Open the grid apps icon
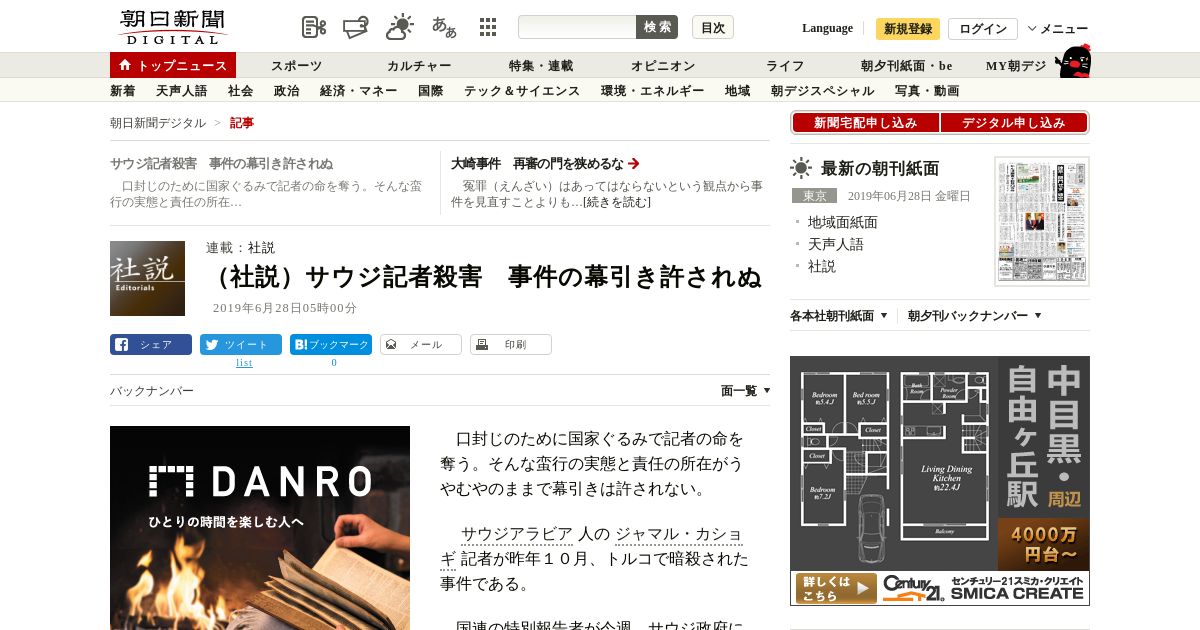Image resolution: width=1200 pixels, height=630 pixels. click(x=488, y=27)
